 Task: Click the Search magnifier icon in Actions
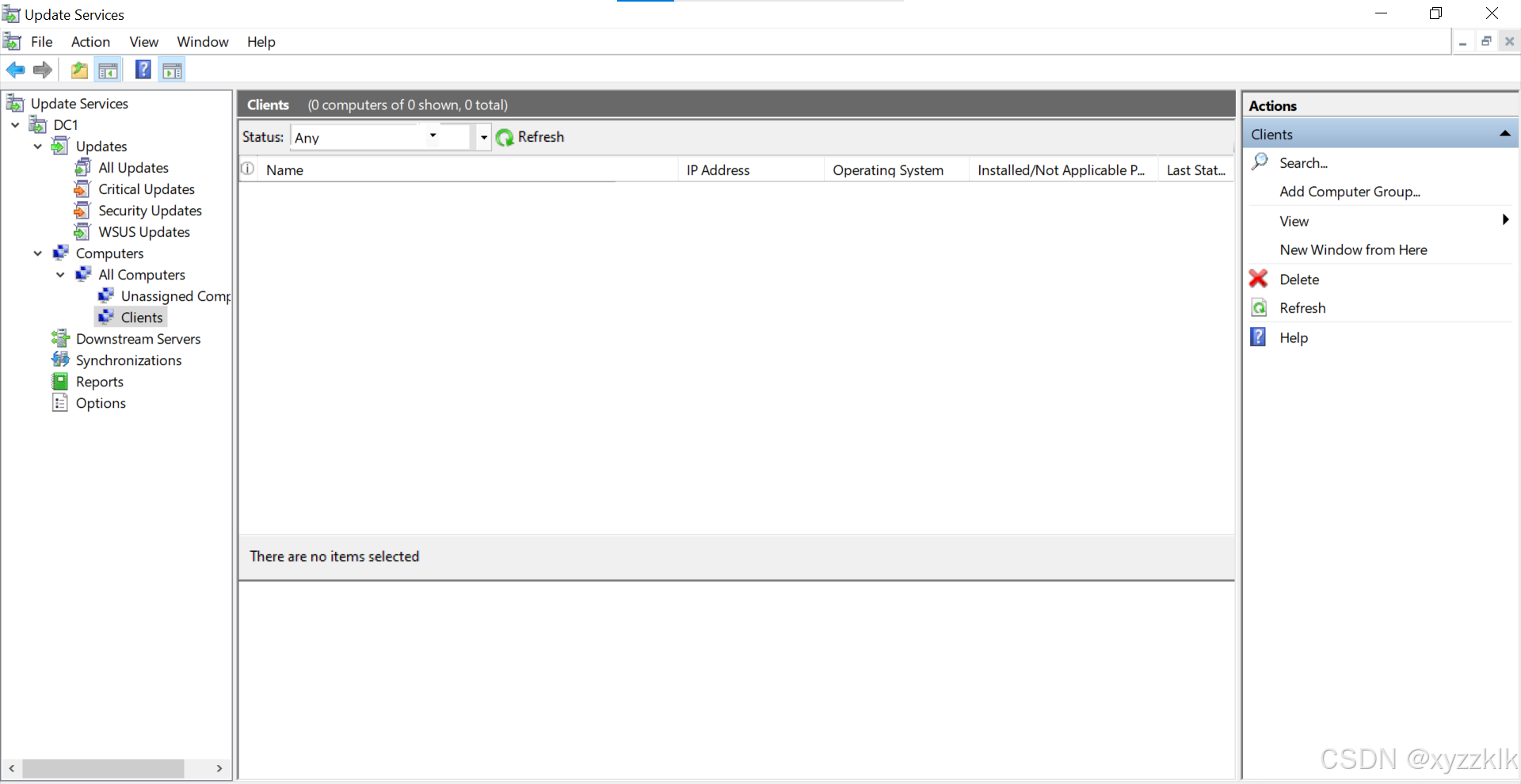(1259, 162)
